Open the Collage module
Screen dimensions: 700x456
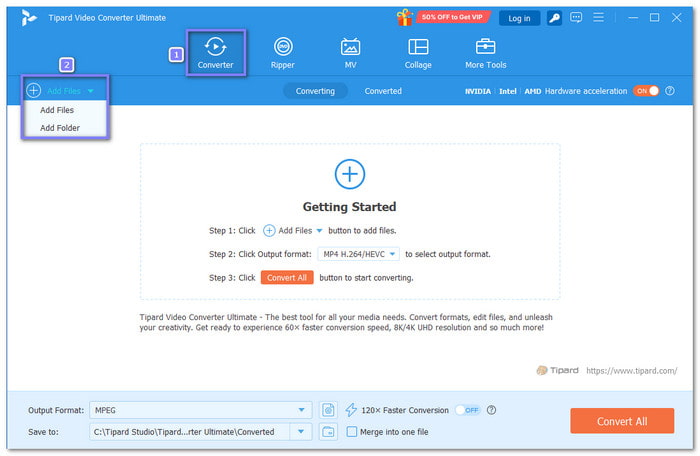coord(418,52)
